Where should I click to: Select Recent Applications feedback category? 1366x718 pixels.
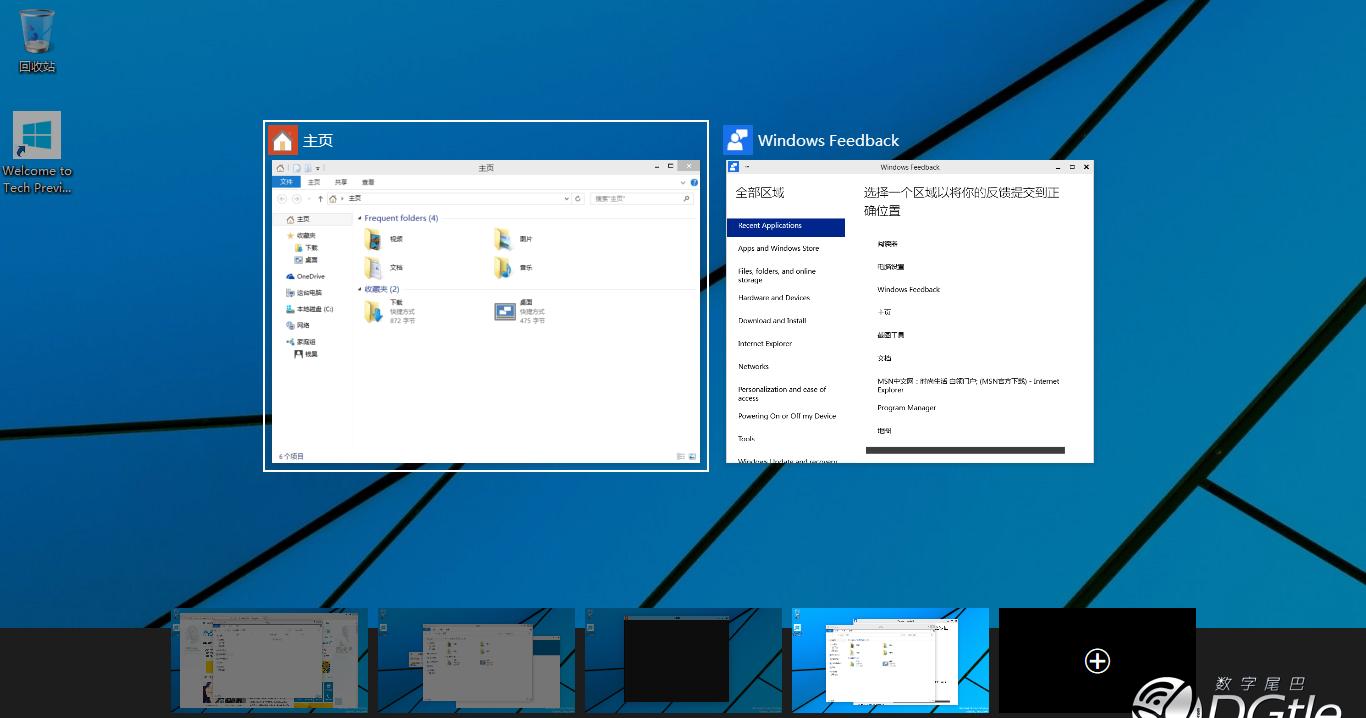[786, 226]
